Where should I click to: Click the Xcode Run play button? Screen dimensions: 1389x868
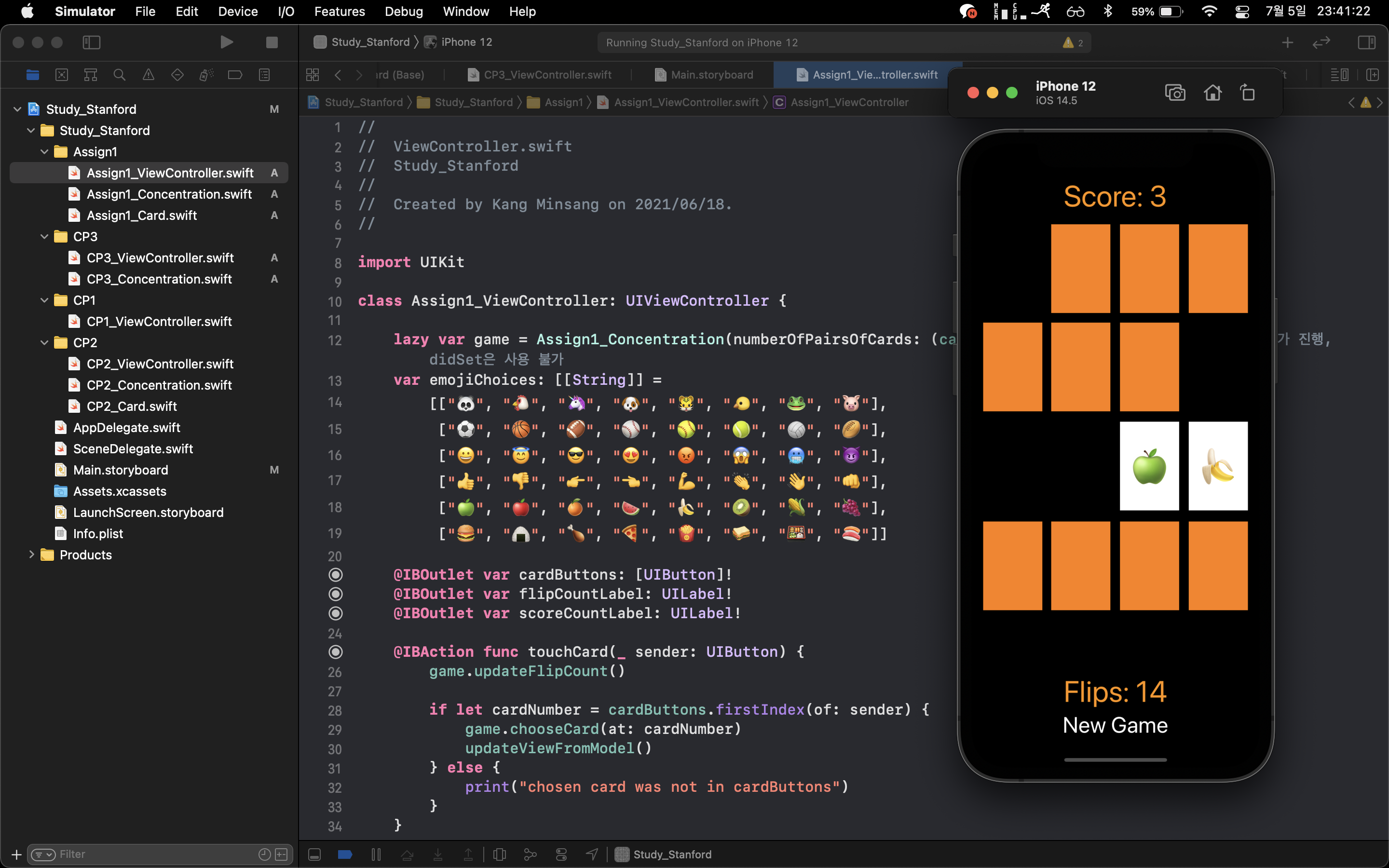pyautogui.click(x=227, y=42)
